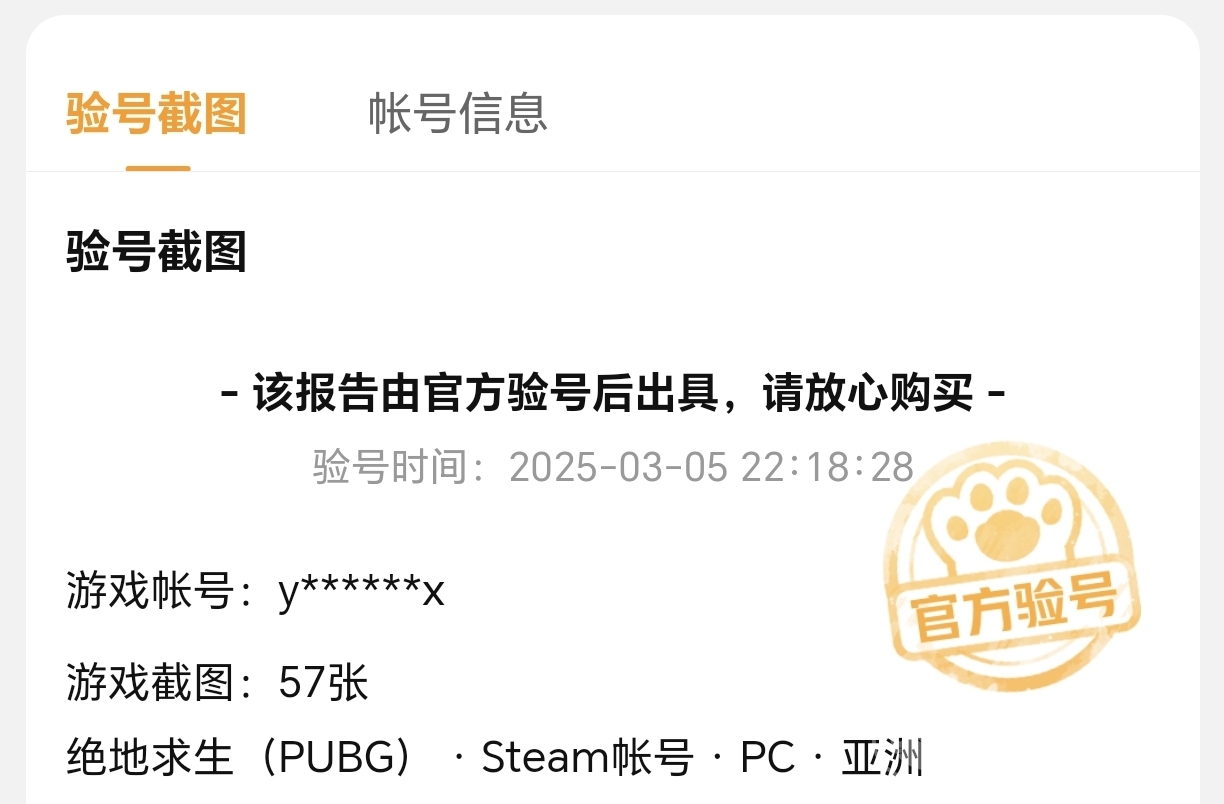Viewport: 1224px width, 804px height.
Task: Tap the 亚洲 region tag
Action: click(x=883, y=758)
